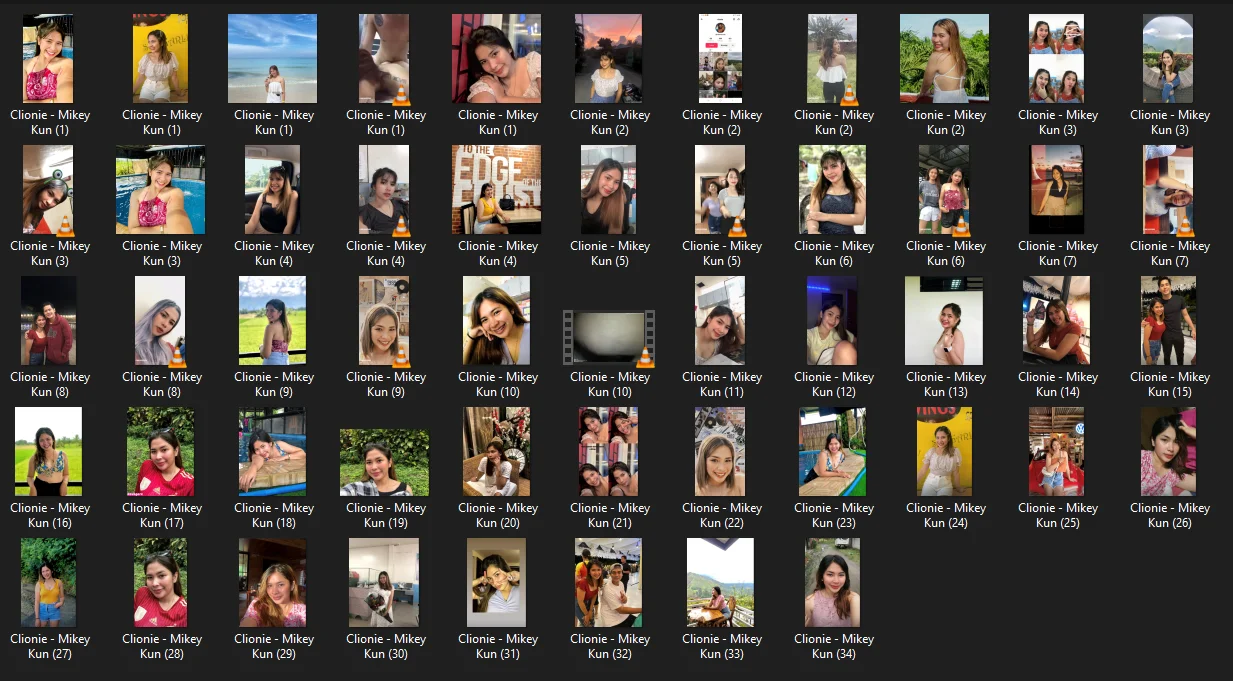Open the yellow-background photo named Kun (1)
This screenshot has height=681, width=1233.
pyautogui.click(x=160, y=59)
